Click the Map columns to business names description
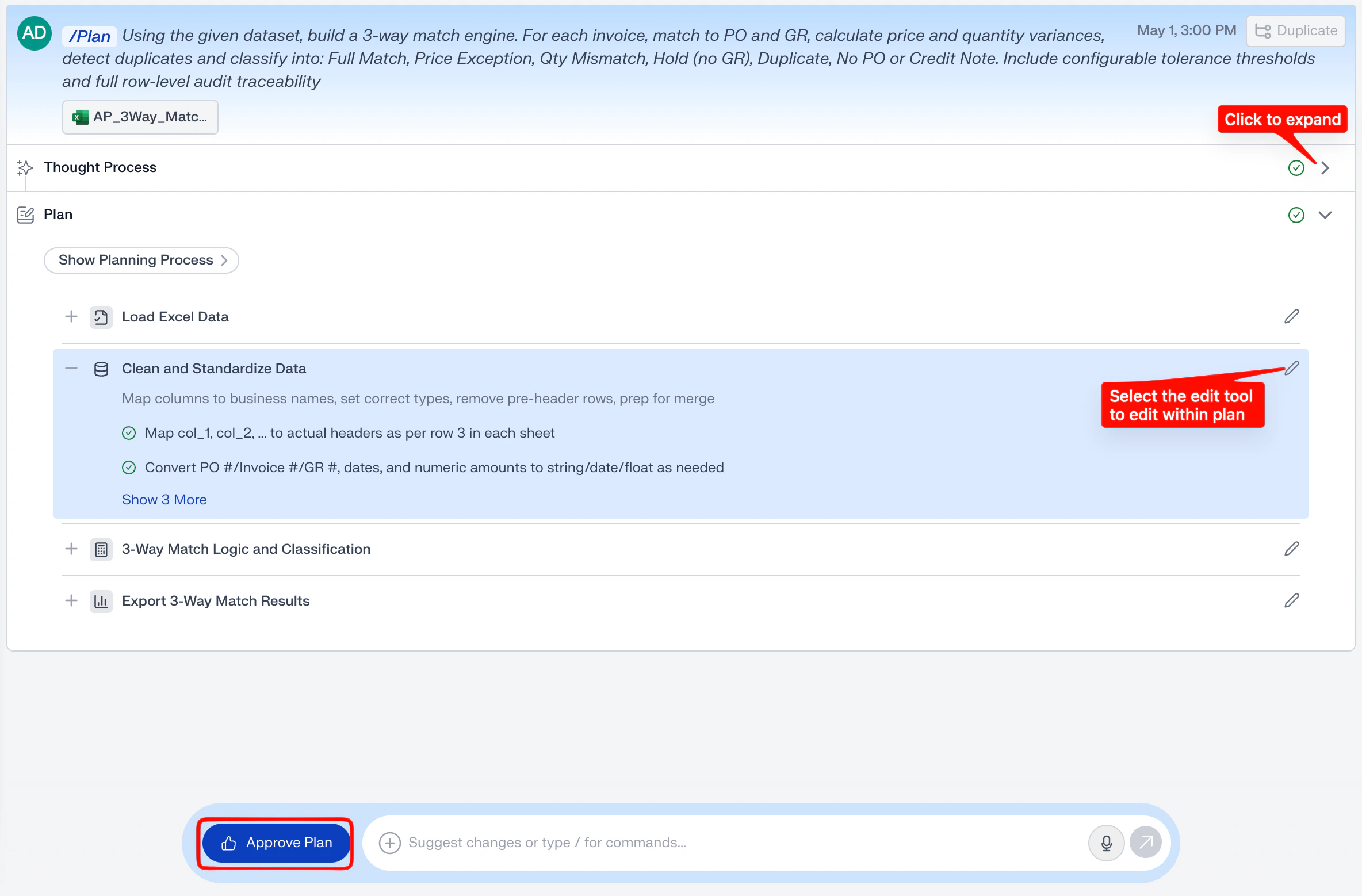Screen dimensions: 1362x896 point(418,399)
